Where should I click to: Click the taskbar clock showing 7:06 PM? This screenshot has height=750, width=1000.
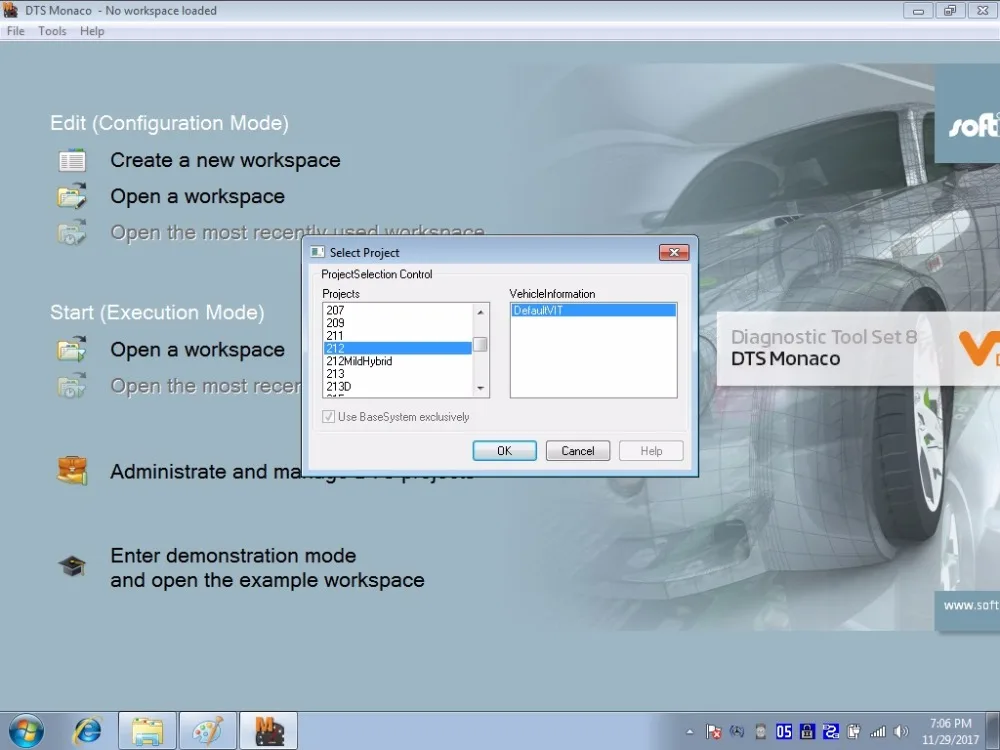950,732
